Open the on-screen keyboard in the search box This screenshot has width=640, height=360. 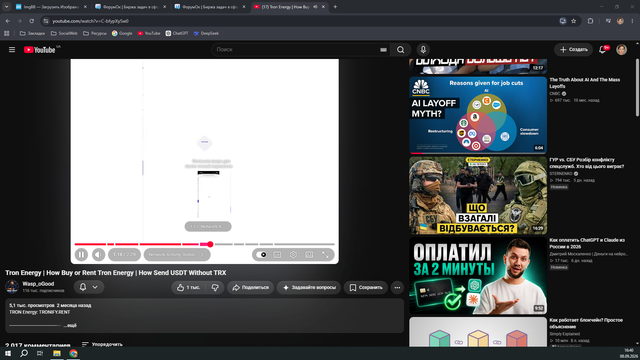pos(383,50)
